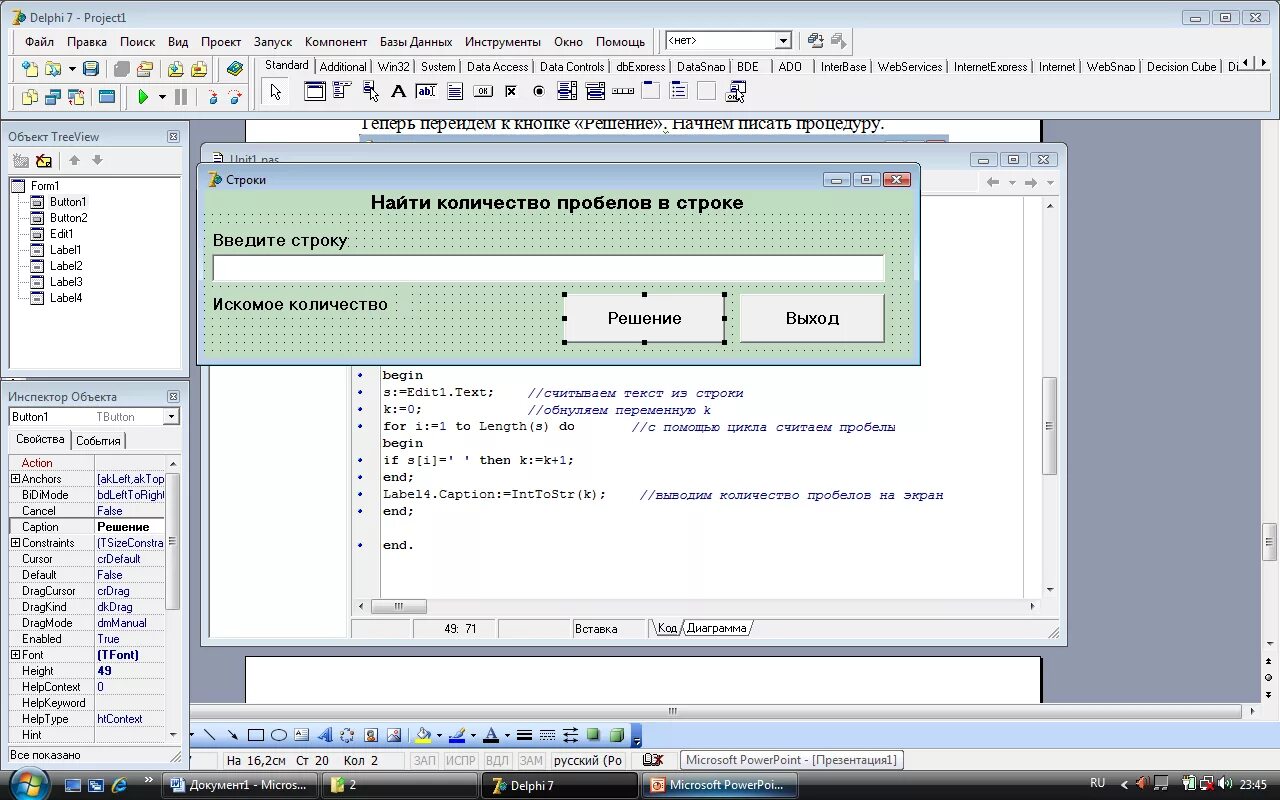Image resolution: width=1280 pixels, height=800 pixels.
Task: Select the MainMenu component icon
Action: (342, 91)
